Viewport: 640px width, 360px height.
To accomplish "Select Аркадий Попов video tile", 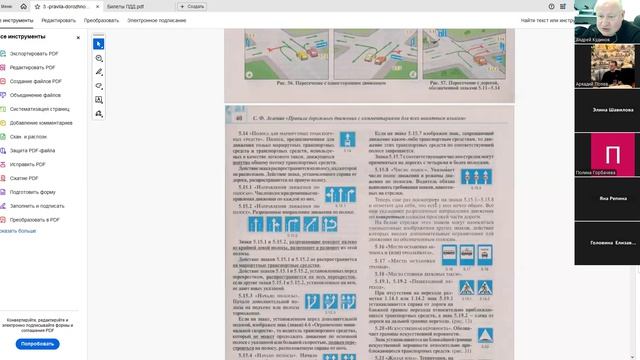I will click(x=607, y=66).
